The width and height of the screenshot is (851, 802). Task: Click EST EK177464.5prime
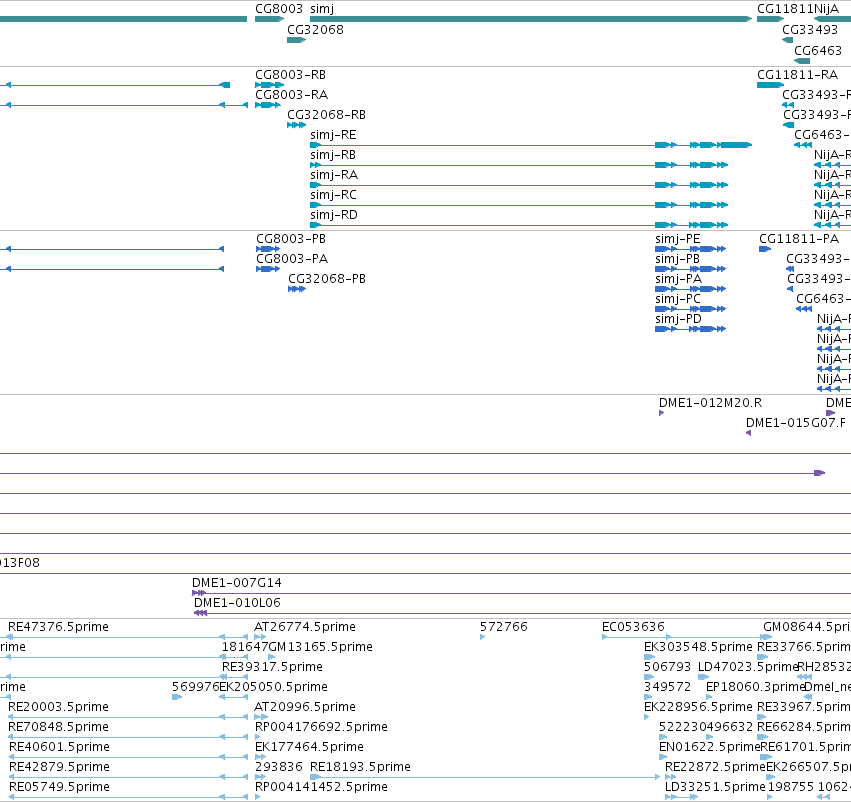pos(309,748)
